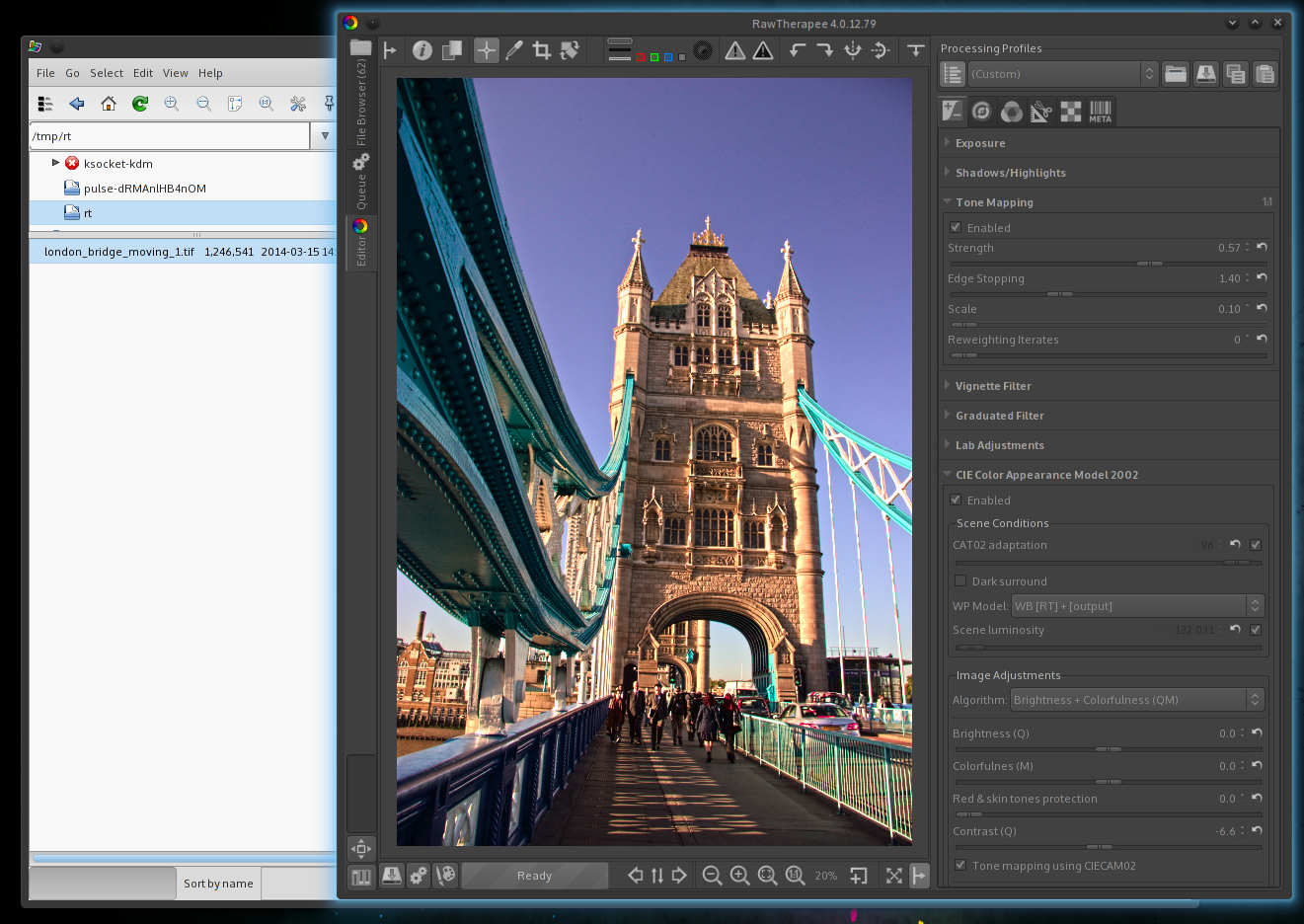
Task: Select the london_bridge_moving_1.tif file
Action: pyautogui.click(x=119, y=252)
